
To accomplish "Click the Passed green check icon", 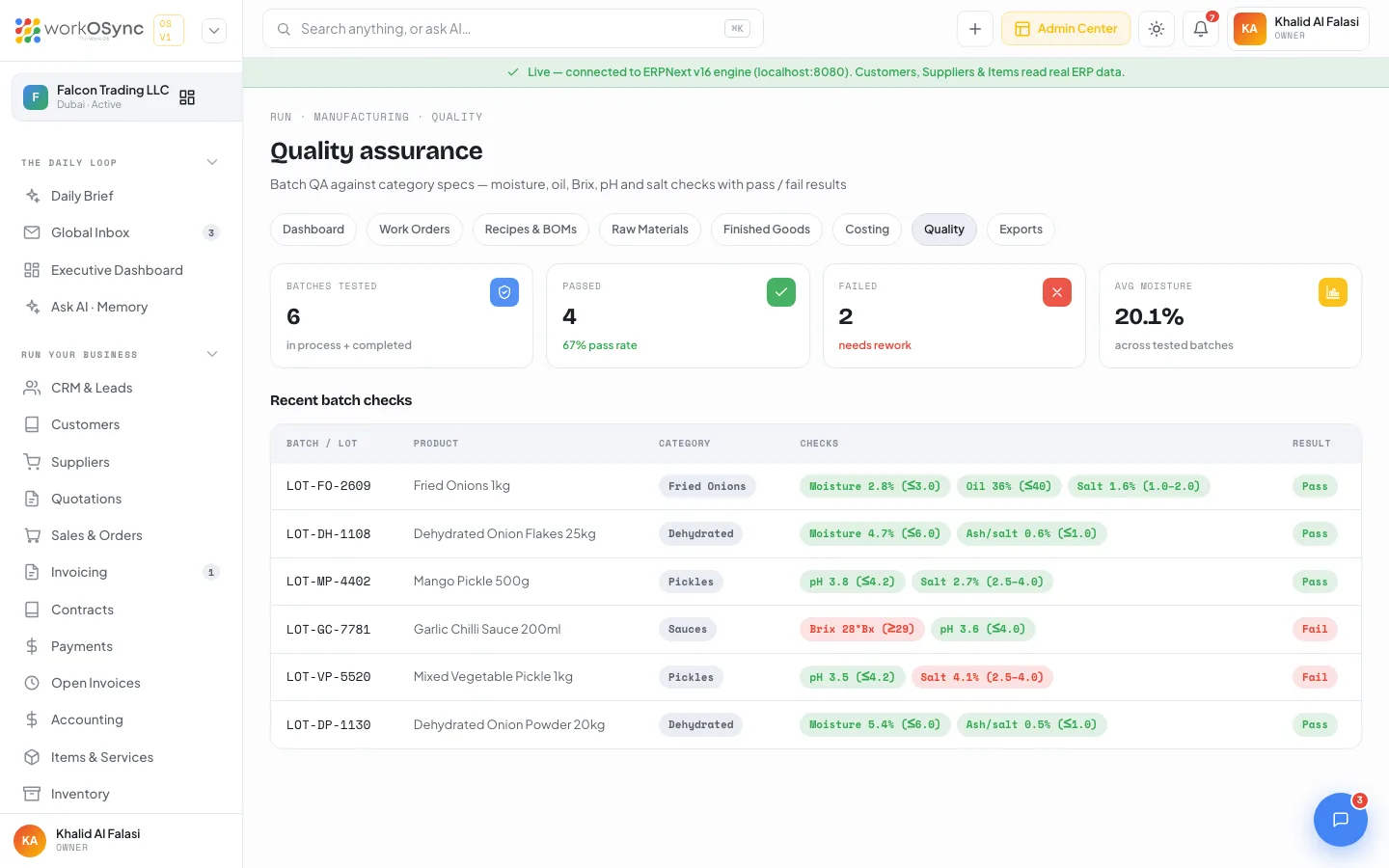I will tap(781, 292).
